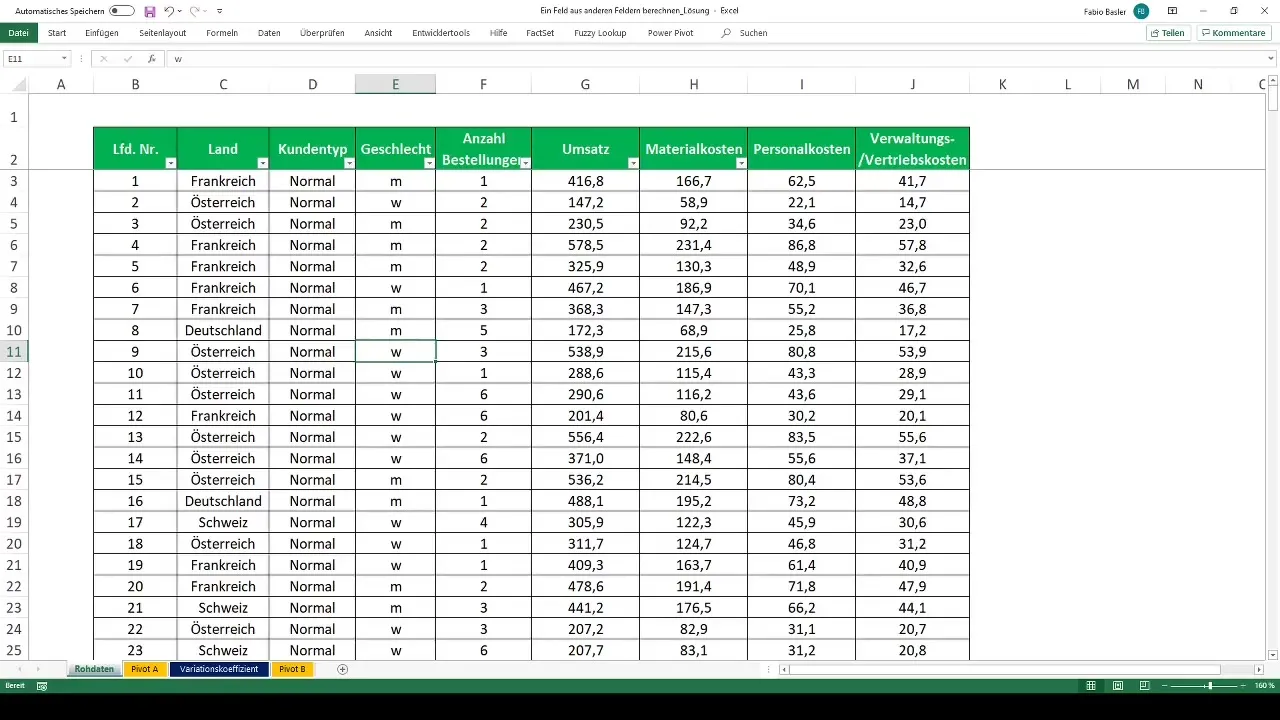Switch to the Pivot B sheet tab

point(293,669)
